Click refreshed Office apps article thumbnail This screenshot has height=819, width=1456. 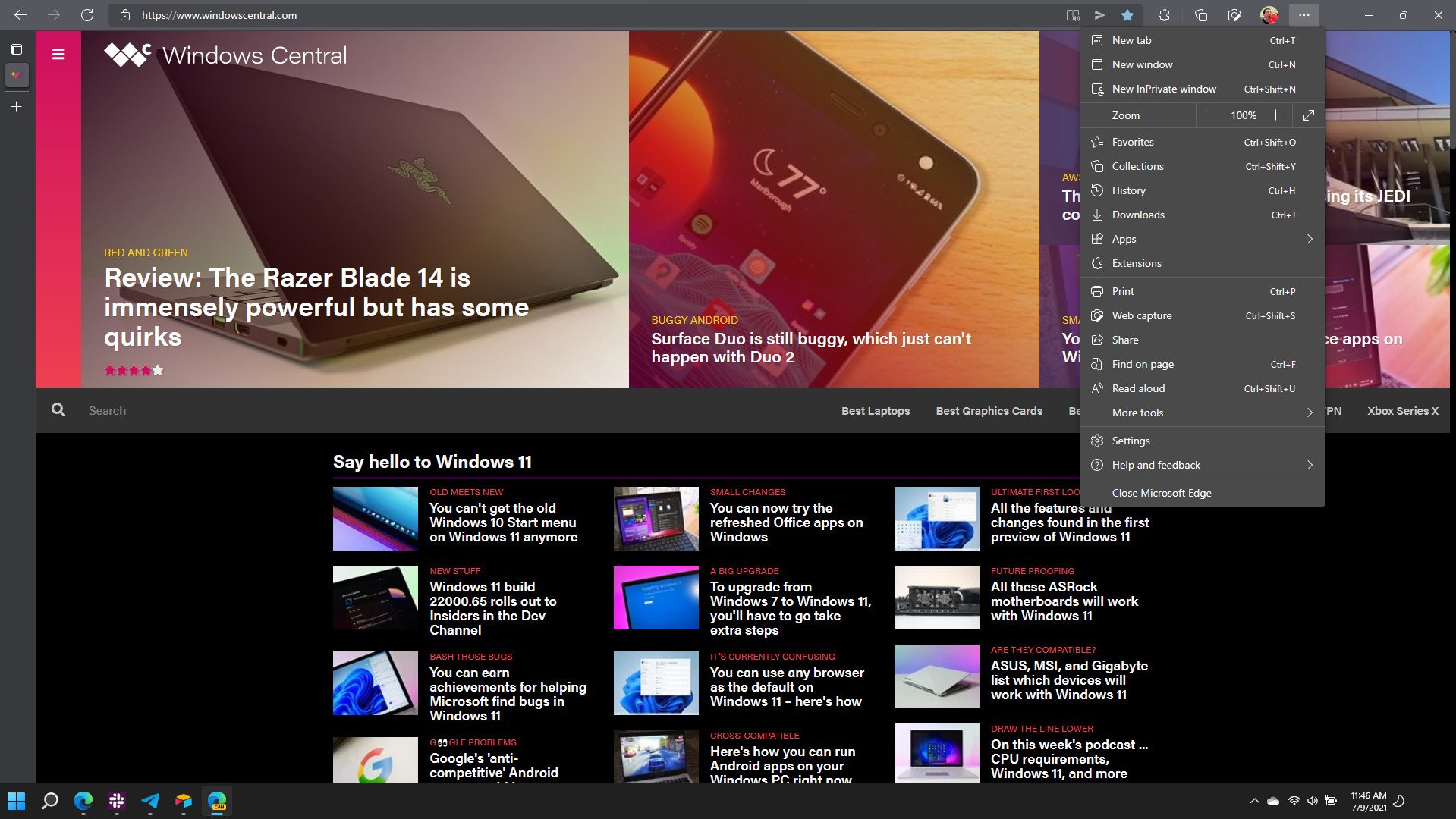pos(656,519)
